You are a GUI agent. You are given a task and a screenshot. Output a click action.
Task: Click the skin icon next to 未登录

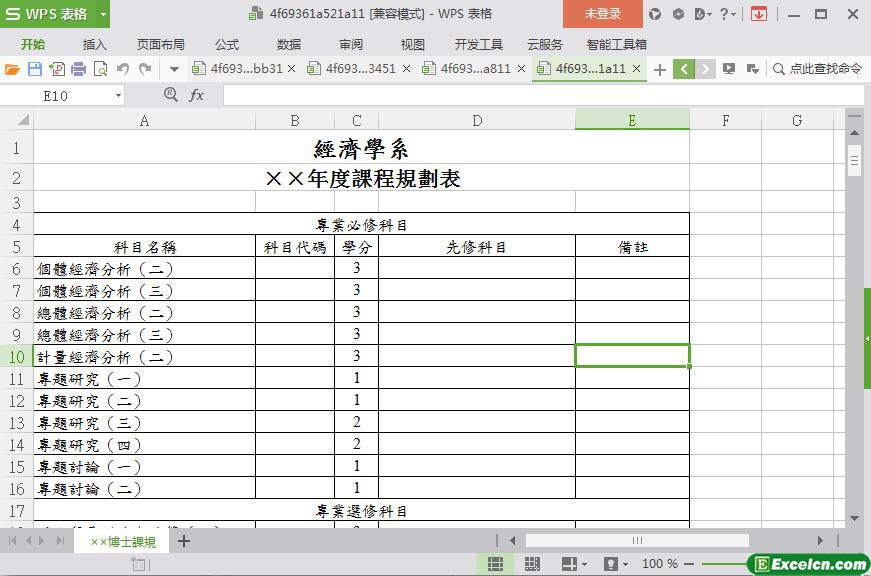tap(655, 14)
